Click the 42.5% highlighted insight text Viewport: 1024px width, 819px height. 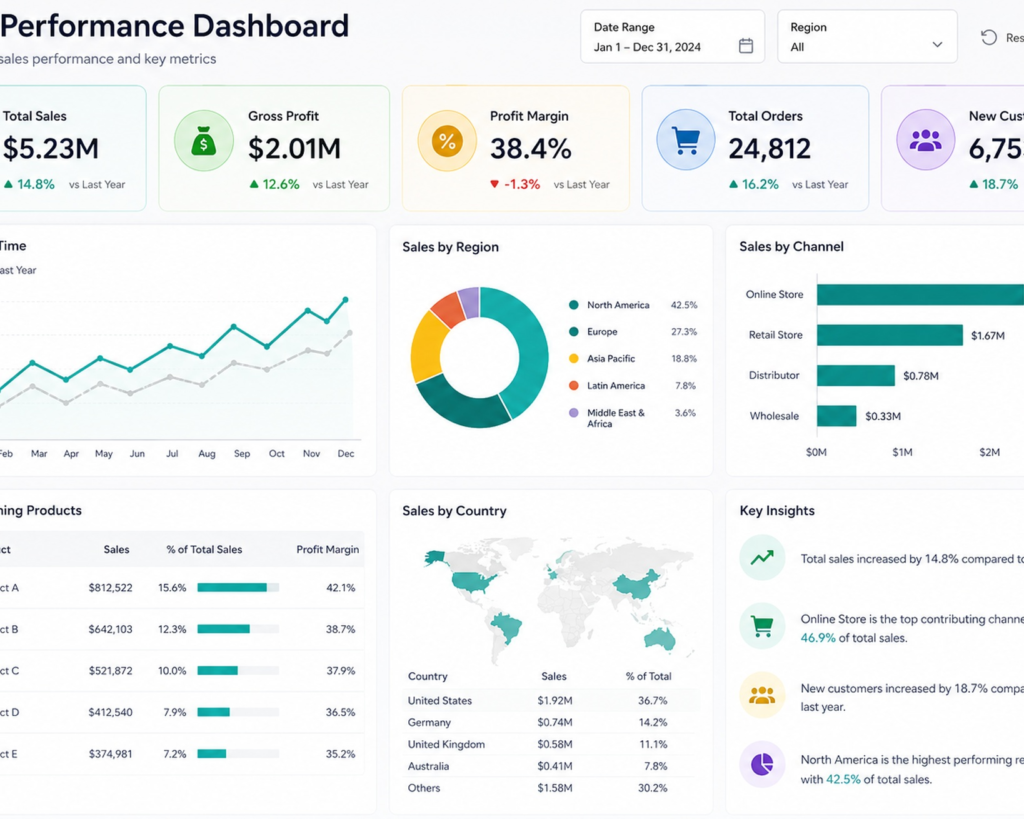(843, 779)
